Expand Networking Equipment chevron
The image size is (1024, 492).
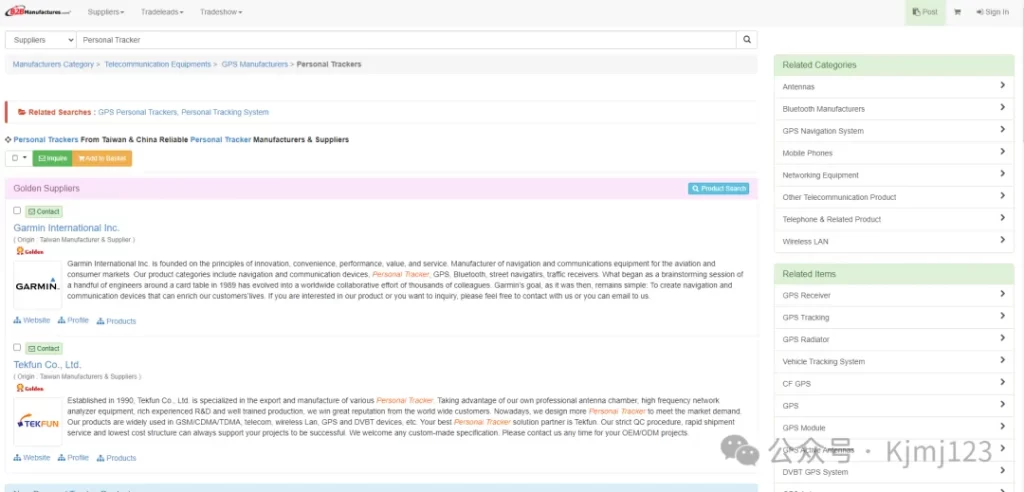tap(1002, 173)
